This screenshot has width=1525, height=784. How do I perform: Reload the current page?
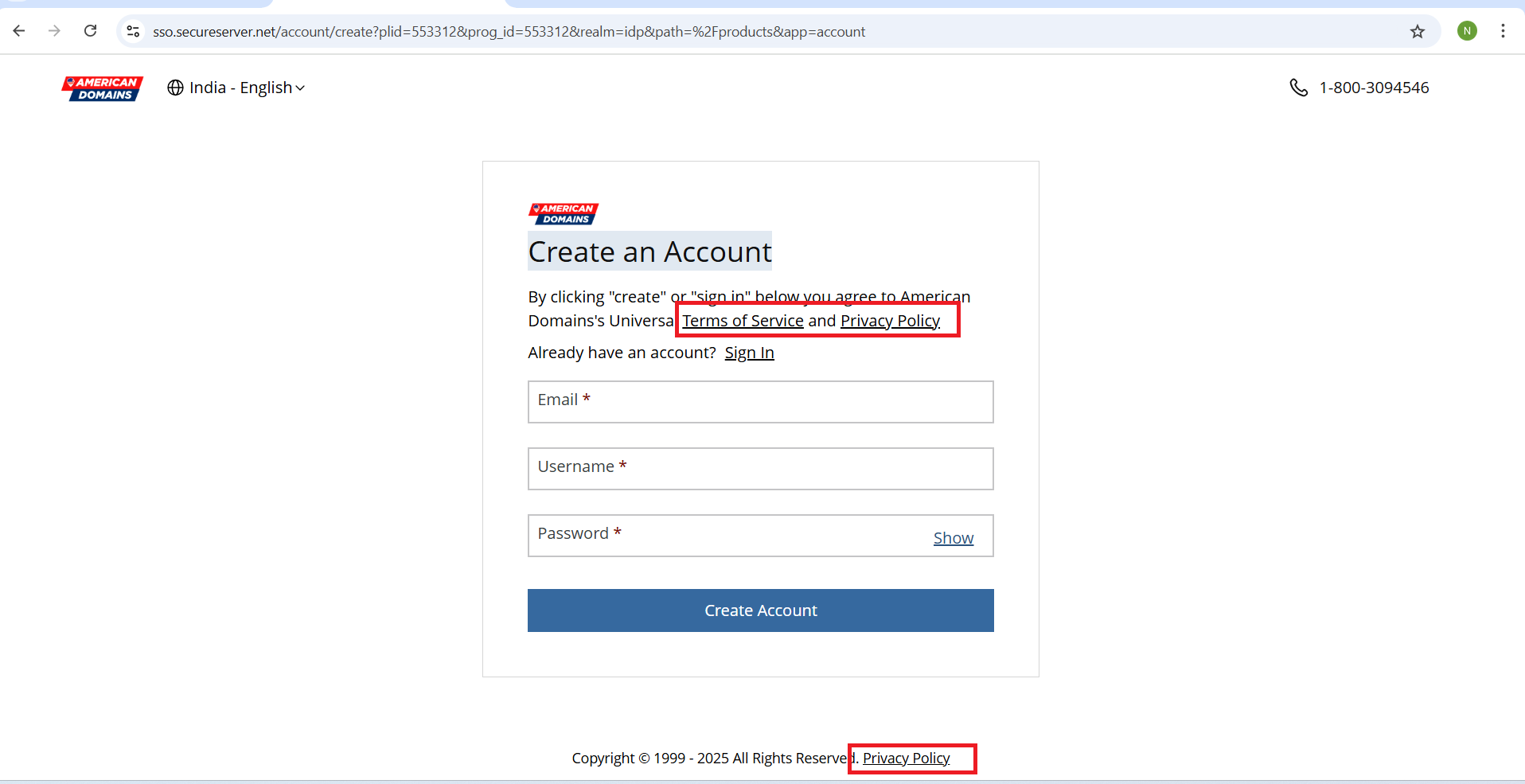tap(91, 31)
